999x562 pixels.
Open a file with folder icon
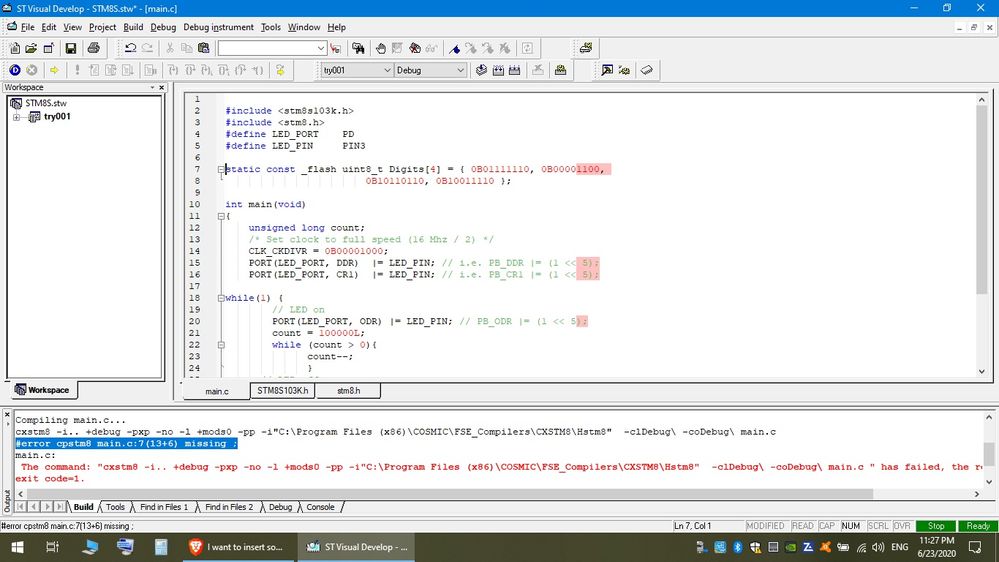pos(31,48)
